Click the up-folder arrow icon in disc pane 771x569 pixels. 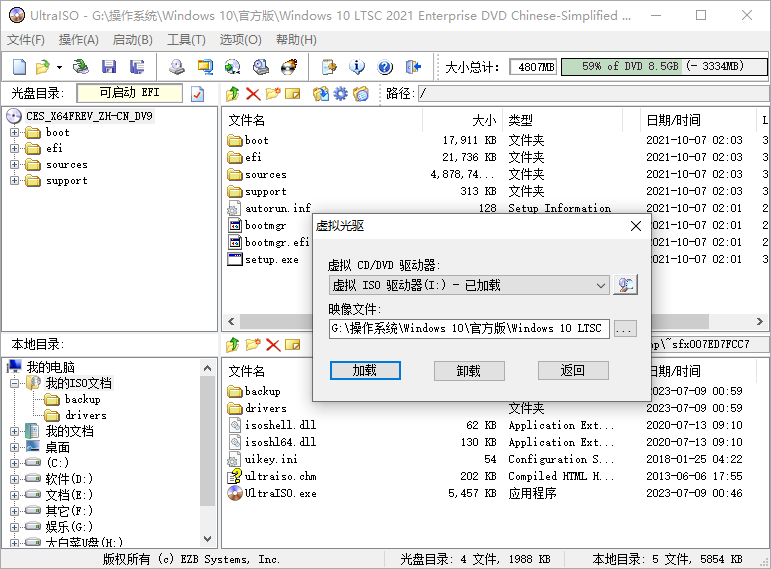tap(233, 94)
